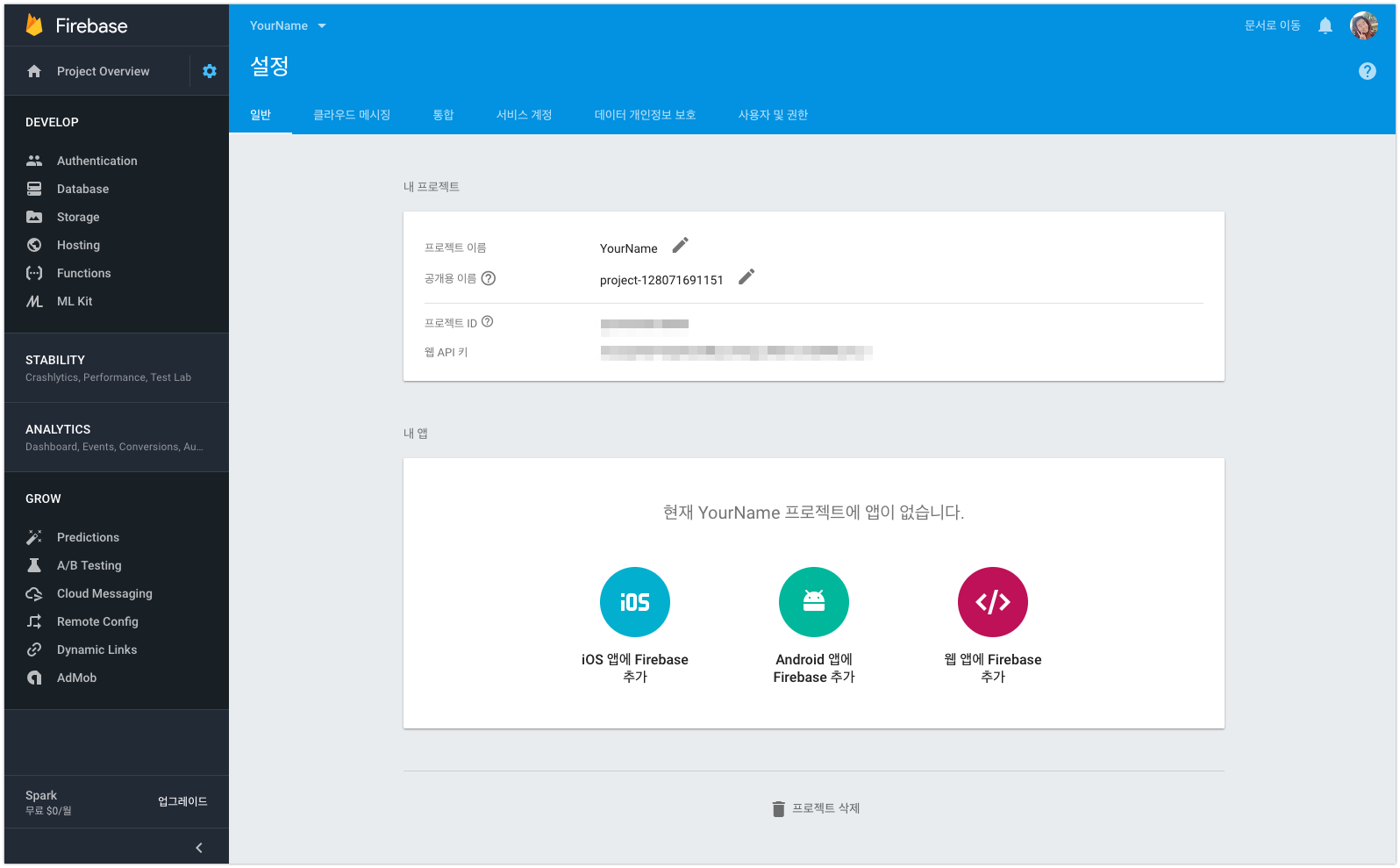The height and width of the screenshot is (868, 1400).
Task: Click the Firebase flame logo
Action: coord(34,25)
